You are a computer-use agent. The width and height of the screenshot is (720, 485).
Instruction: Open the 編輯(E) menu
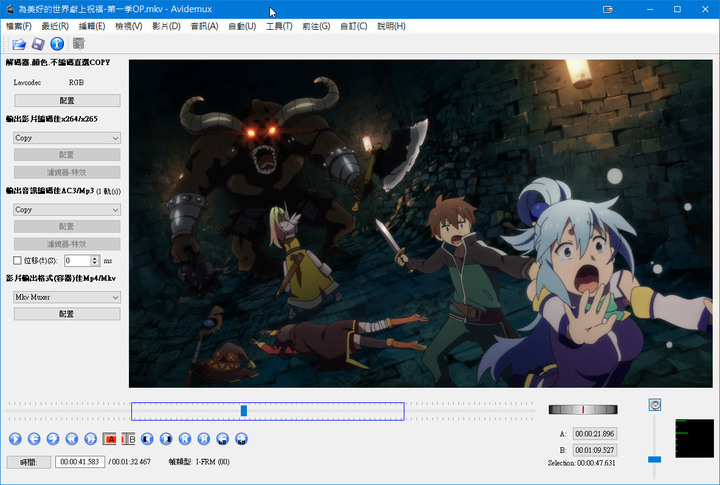tap(92, 26)
